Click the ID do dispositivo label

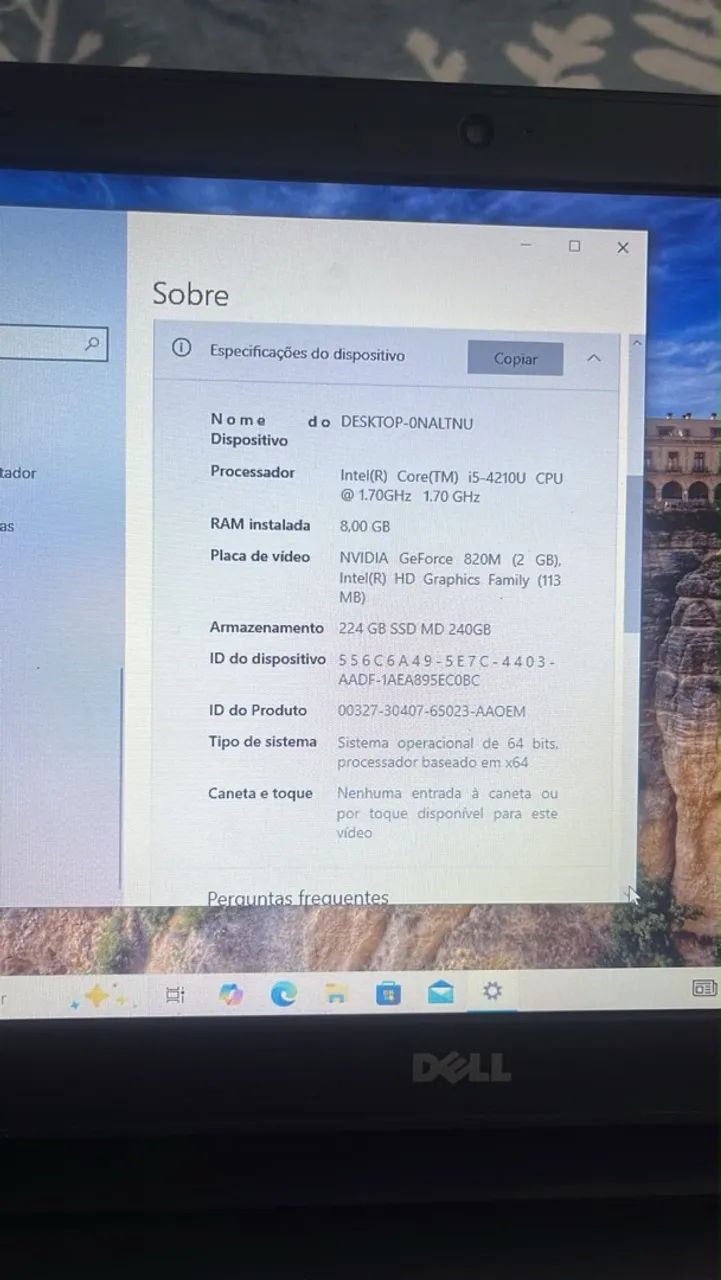[267, 658]
